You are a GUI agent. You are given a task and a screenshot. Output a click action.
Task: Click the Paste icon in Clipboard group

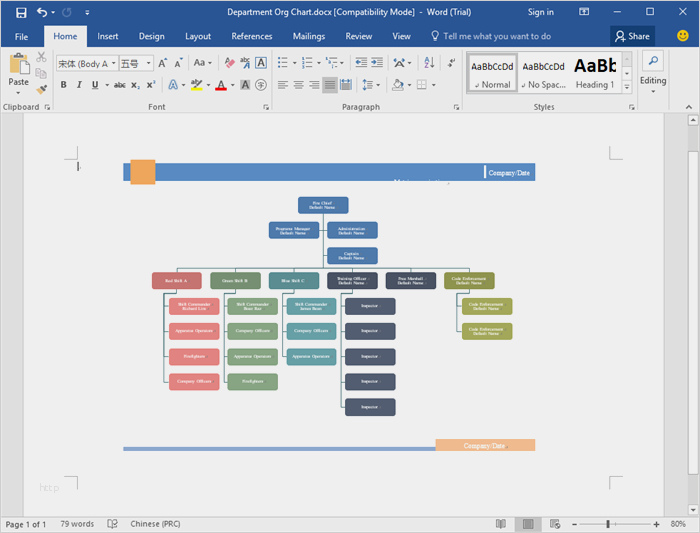[19, 66]
